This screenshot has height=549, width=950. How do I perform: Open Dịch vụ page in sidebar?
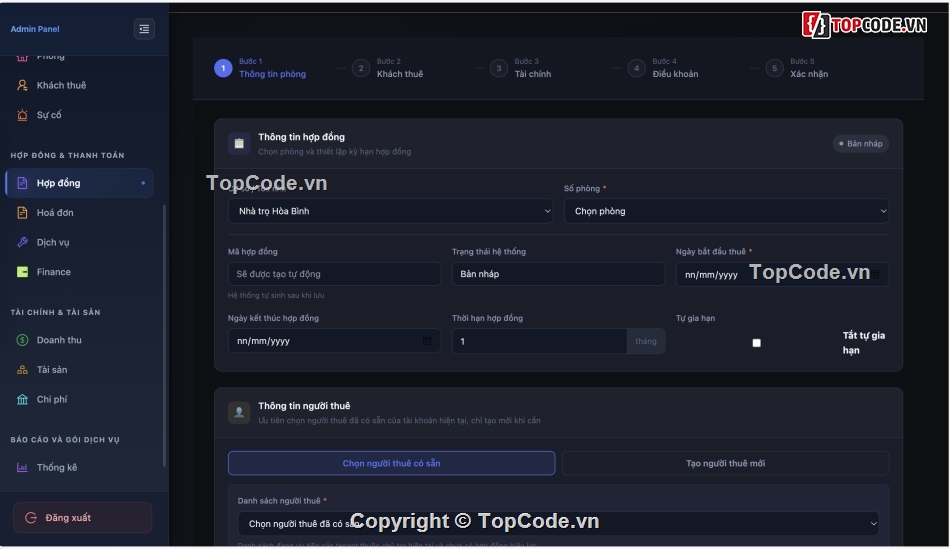79,242
